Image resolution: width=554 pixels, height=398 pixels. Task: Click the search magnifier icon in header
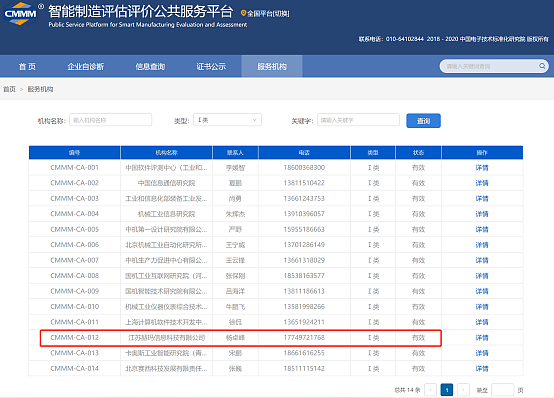coord(542,66)
